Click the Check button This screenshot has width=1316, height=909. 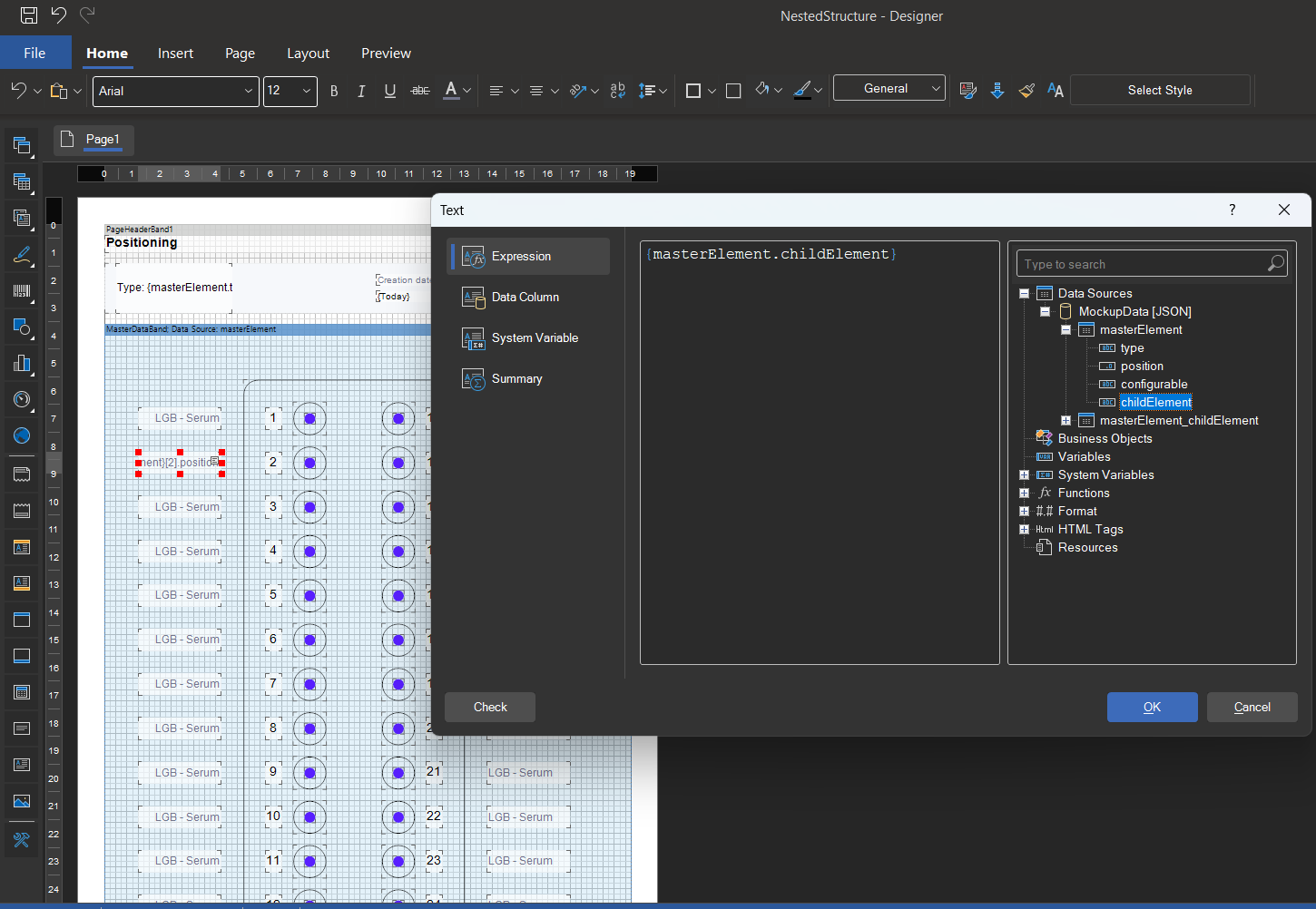pyautogui.click(x=490, y=707)
